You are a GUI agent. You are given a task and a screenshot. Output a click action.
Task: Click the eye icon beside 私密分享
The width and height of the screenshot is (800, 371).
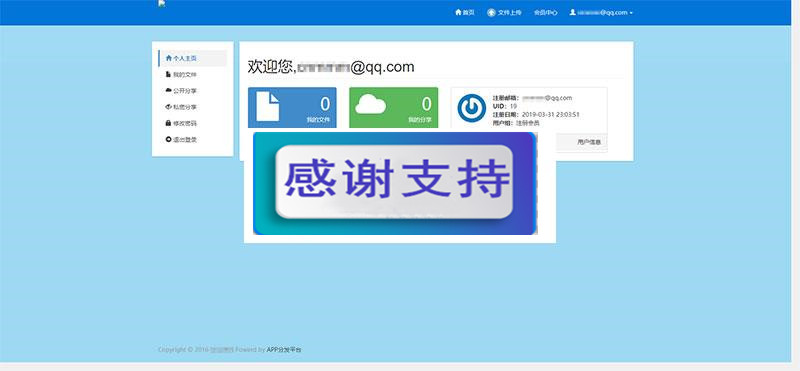click(169, 107)
